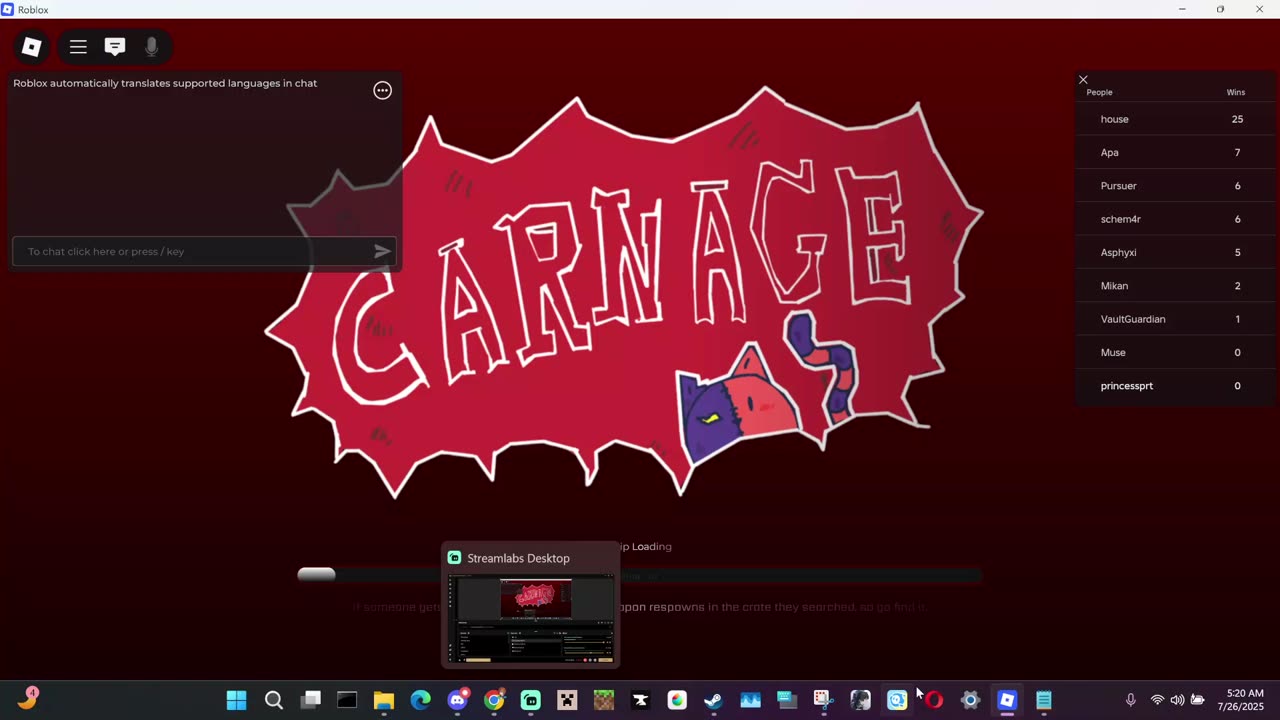The height and width of the screenshot is (720, 1280).
Task: Open the widgets icon with badge 4
Action: tap(27, 698)
